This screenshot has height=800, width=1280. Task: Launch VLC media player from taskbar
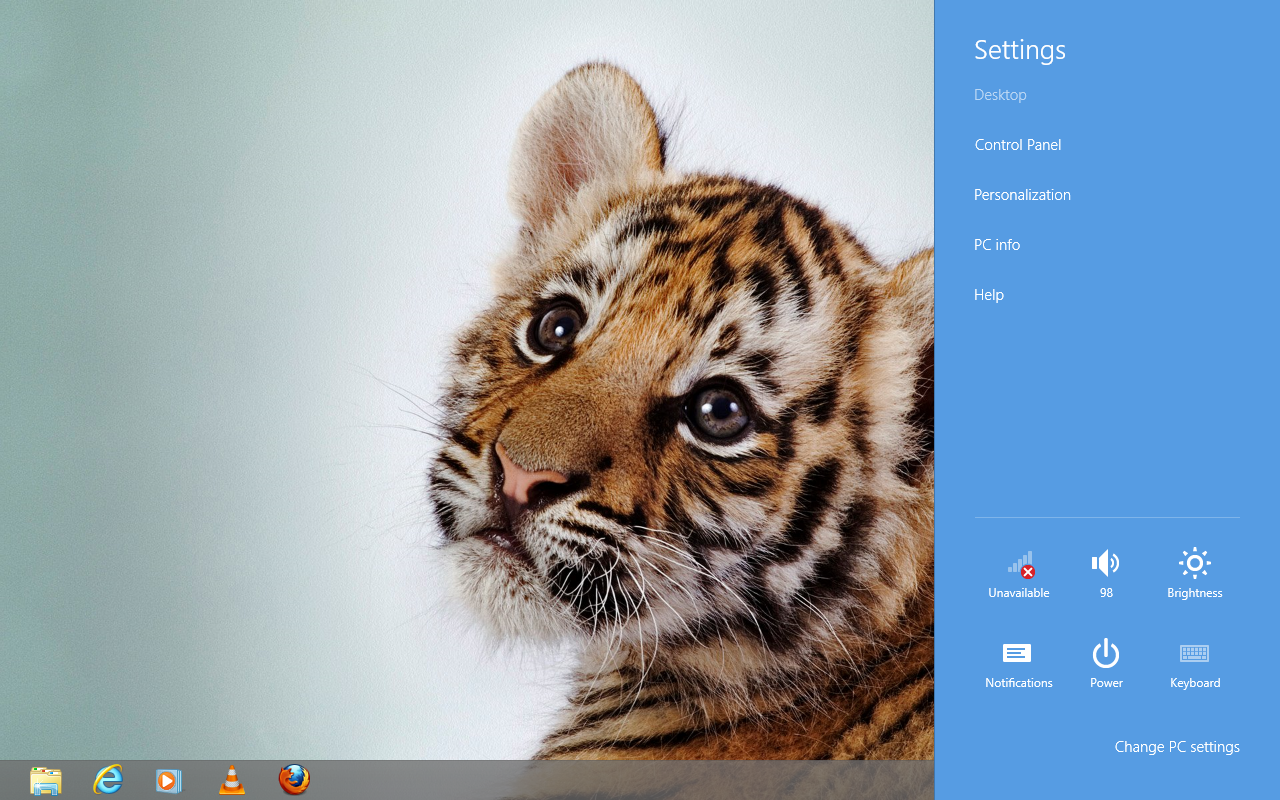click(x=232, y=780)
